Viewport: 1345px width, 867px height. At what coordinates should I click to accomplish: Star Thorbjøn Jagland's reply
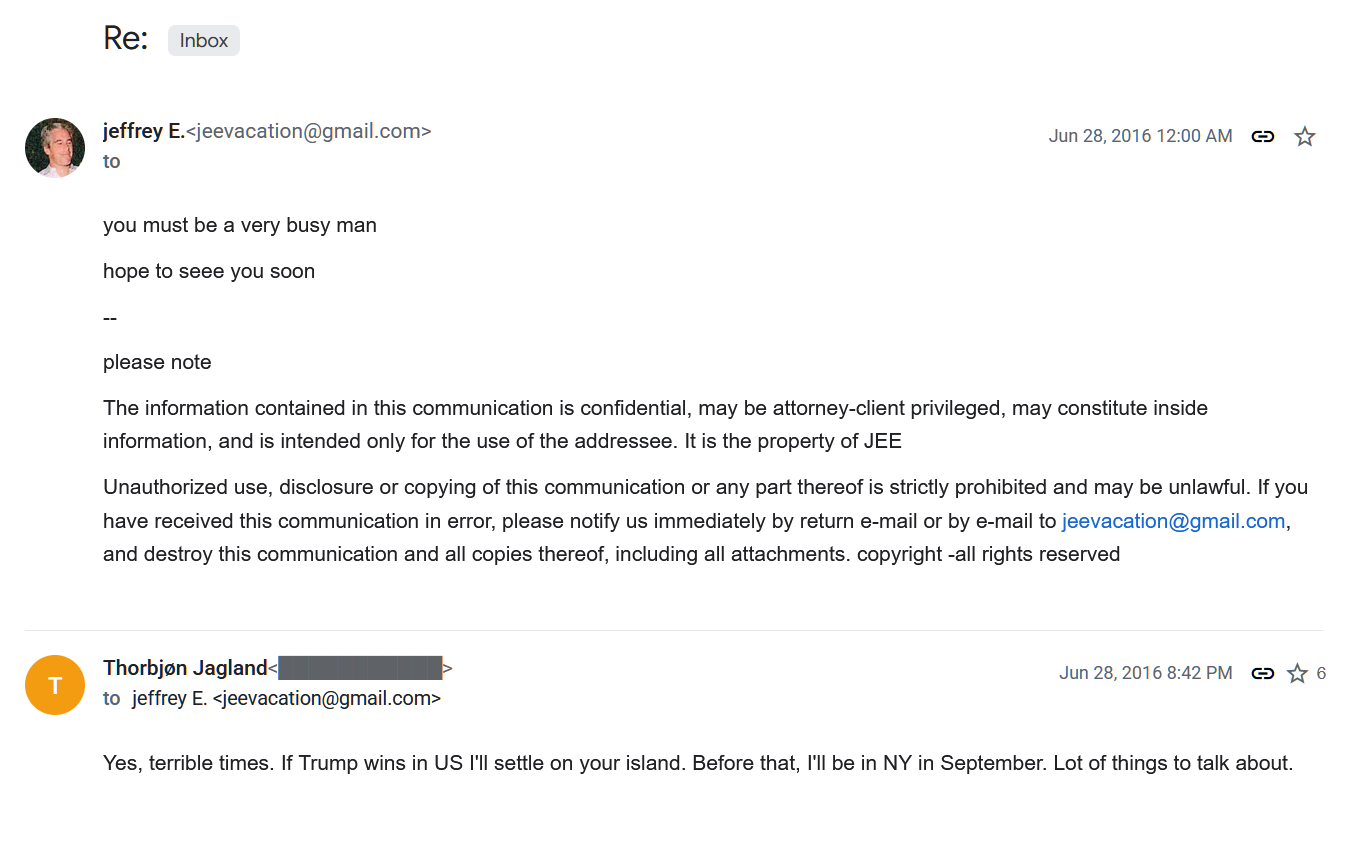(1297, 673)
